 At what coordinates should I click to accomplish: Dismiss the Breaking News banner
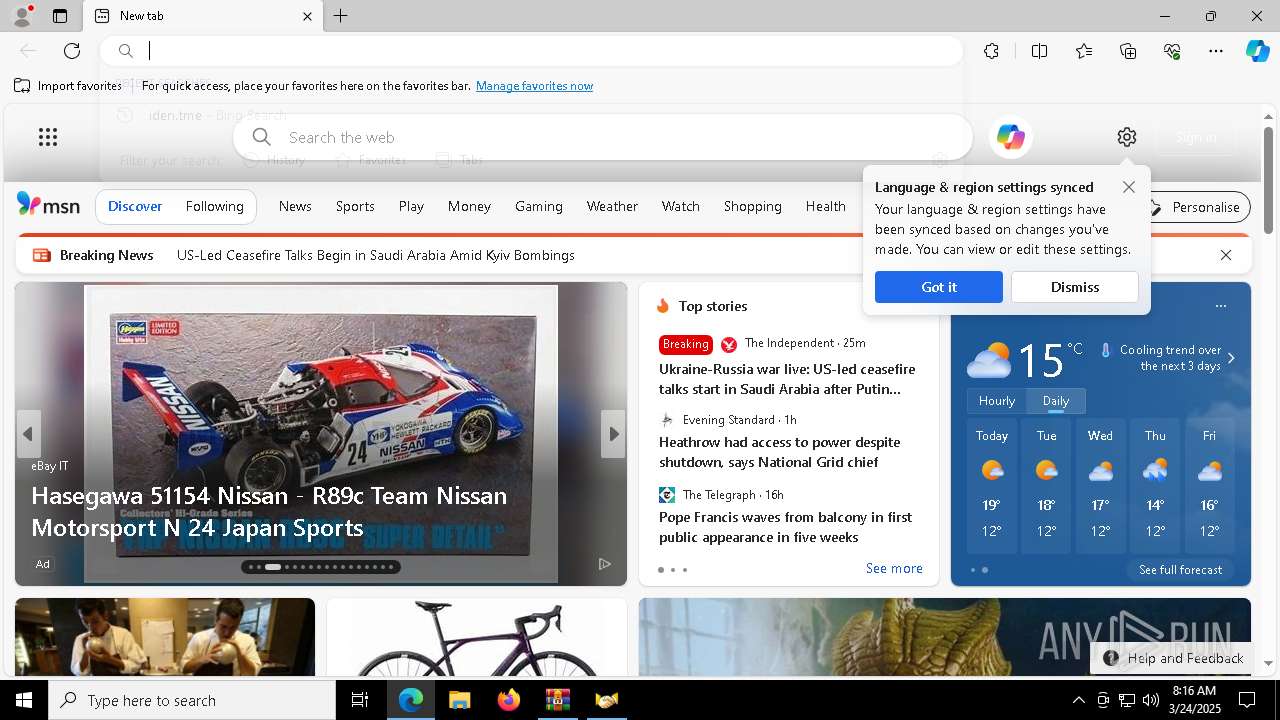pyautogui.click(x=1226, y=255)
